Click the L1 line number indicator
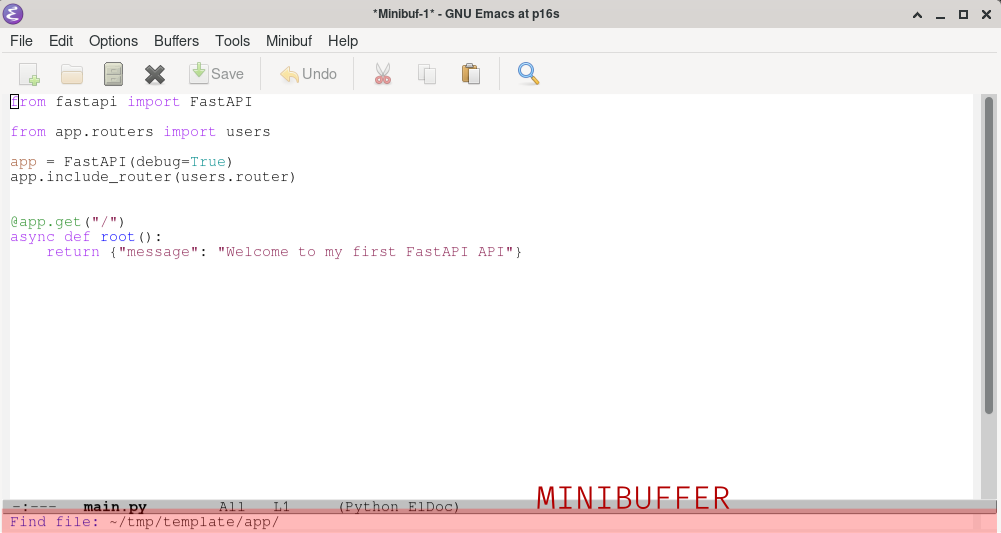 coord(282,507)
